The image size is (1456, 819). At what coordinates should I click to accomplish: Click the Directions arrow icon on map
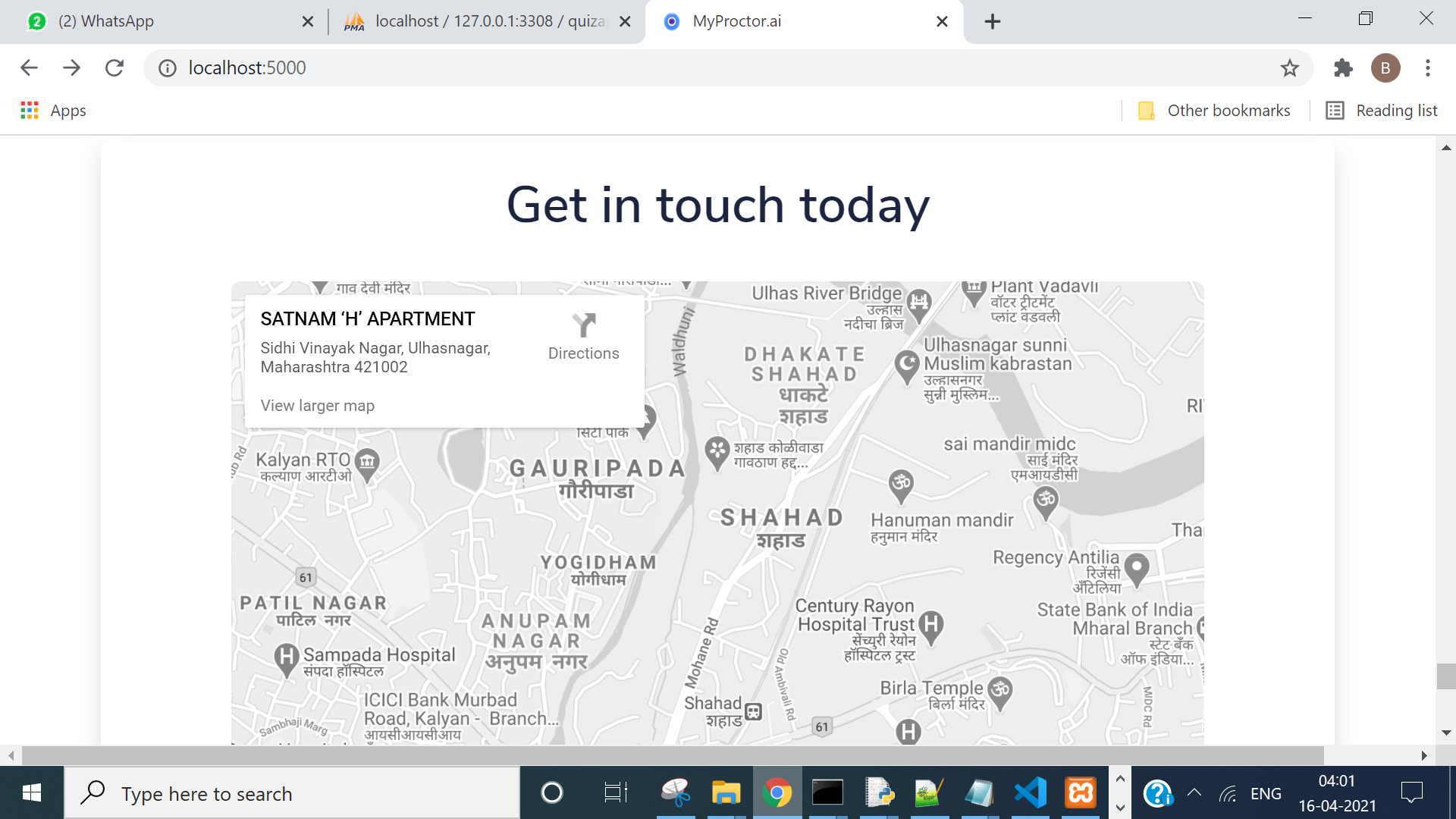[x=583, y=325]
